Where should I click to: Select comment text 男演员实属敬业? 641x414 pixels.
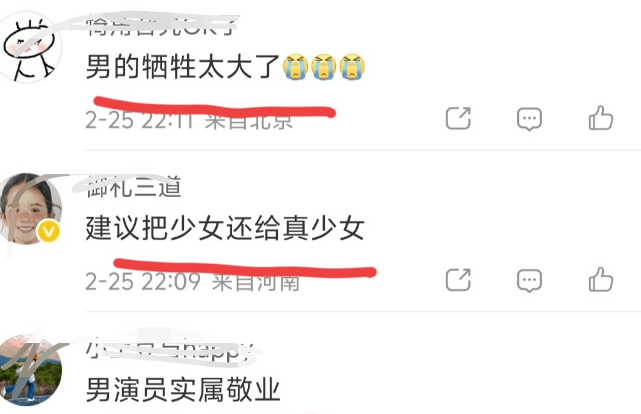pyautogui.click(x=183, y=390)
